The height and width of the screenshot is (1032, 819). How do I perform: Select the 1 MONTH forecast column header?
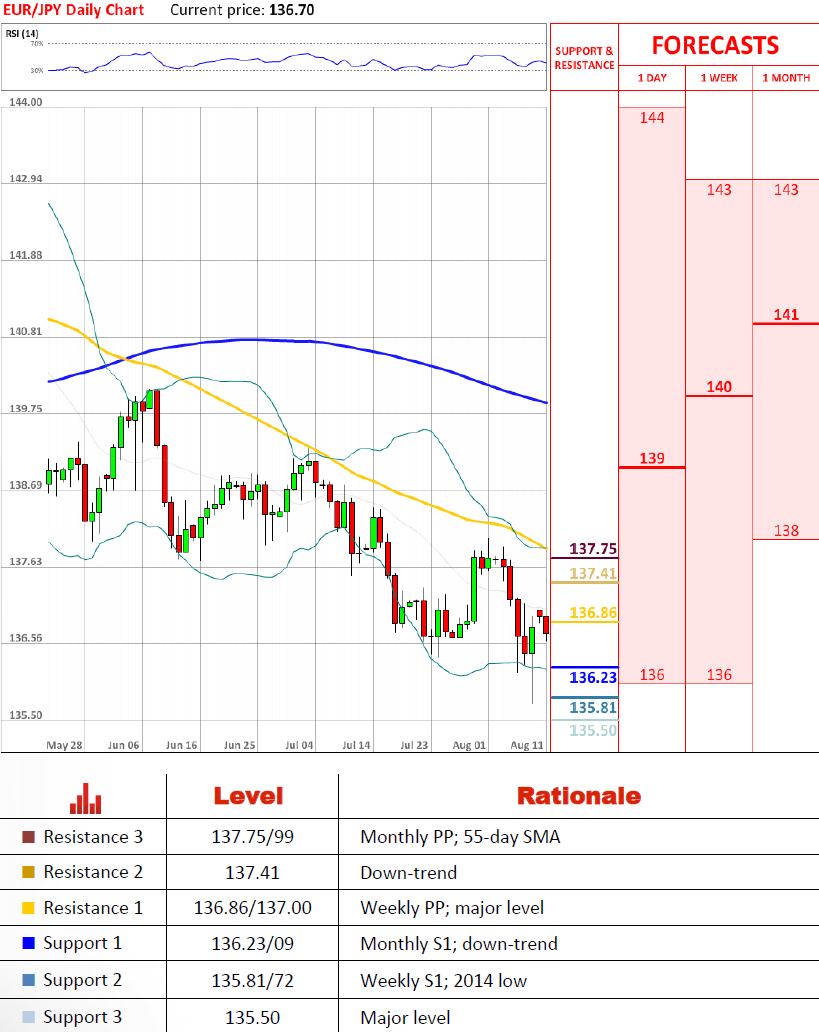tap(786, 78)
